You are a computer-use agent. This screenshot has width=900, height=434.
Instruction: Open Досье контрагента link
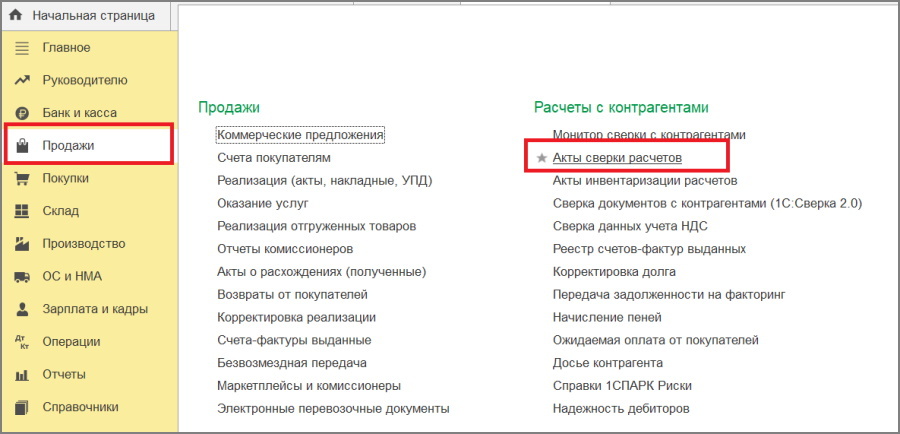pos(608,363)
